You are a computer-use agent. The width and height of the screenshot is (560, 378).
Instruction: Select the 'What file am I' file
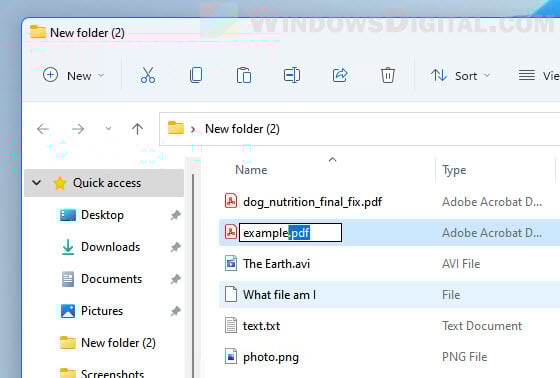pyautogui.click(x=279, y=295)
